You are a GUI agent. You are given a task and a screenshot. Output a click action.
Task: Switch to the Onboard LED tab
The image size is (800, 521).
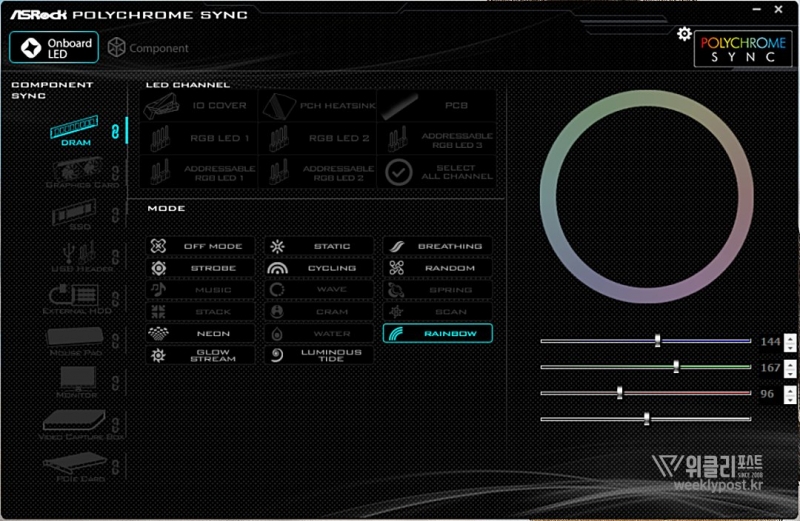(x=57, y=47)
